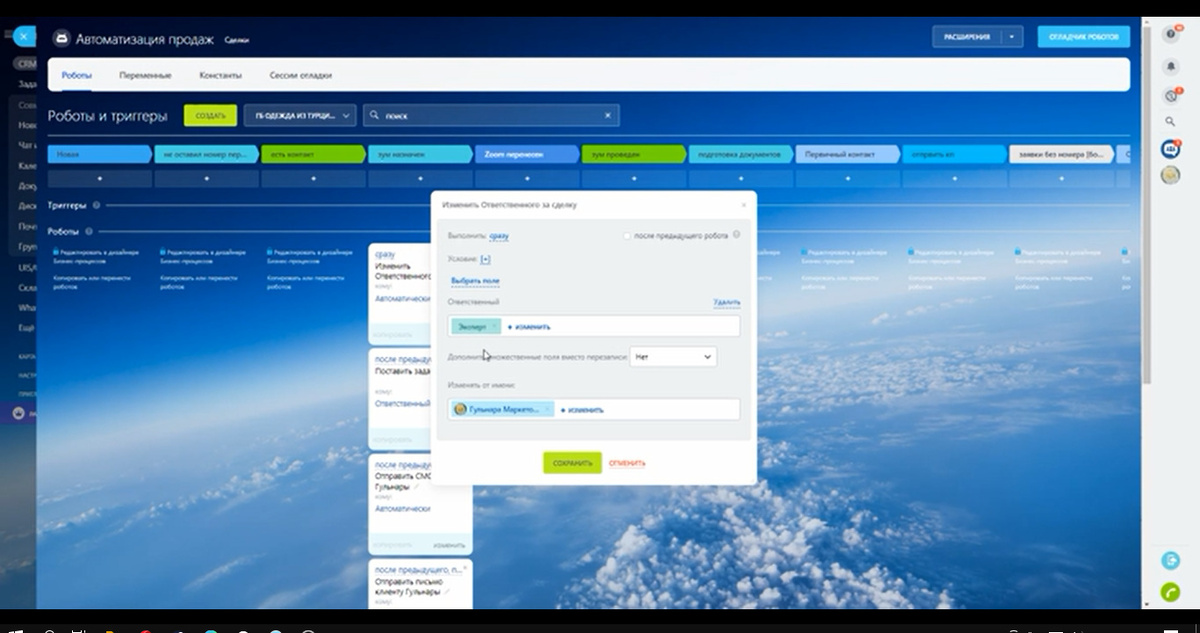Switch to the Переменные tab

pos(145,75)
